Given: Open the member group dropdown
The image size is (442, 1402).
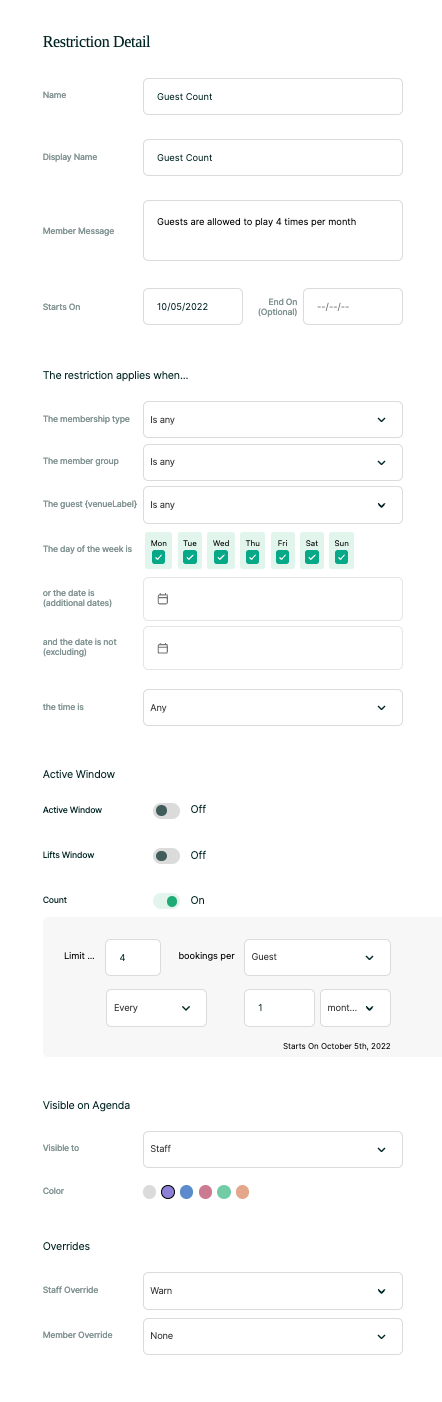Looking at the screenshot, I should coord(273,463).
